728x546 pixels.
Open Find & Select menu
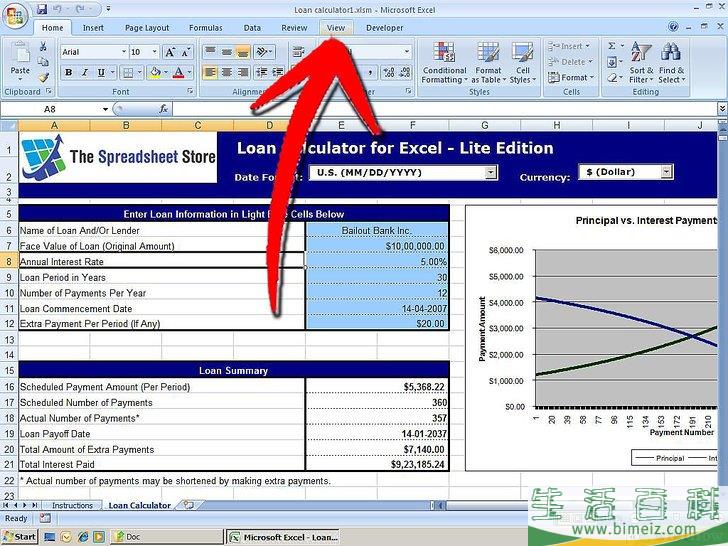tap(671, 63)
